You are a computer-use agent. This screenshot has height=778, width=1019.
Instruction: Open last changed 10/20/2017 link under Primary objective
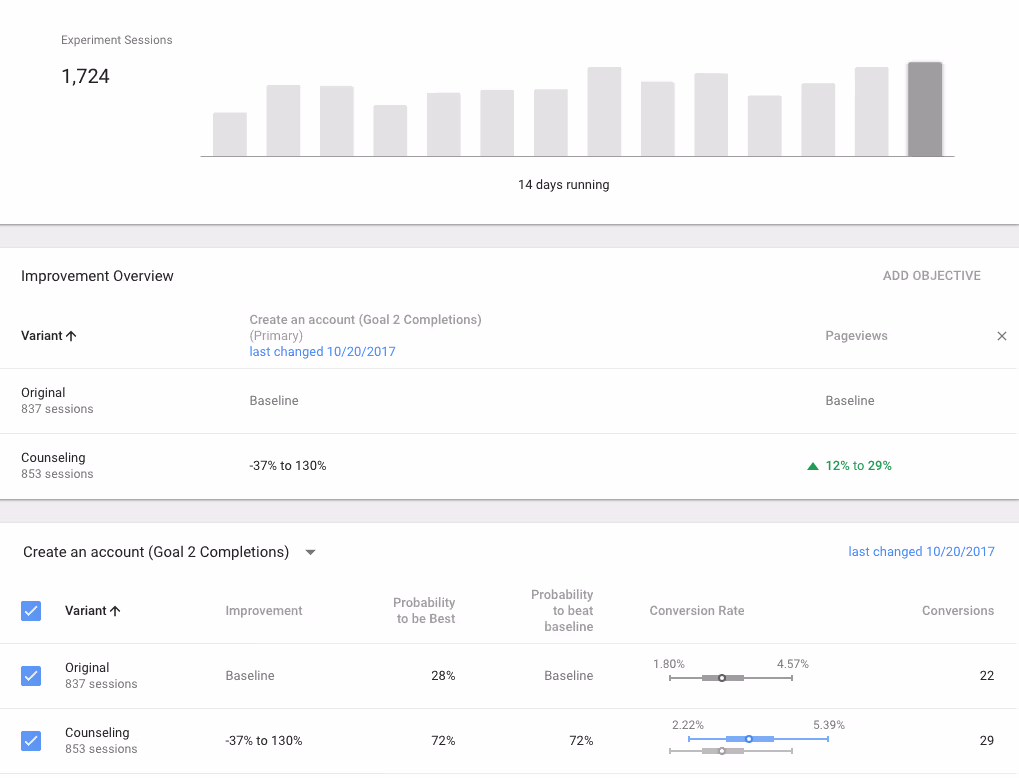click(322, 352)
